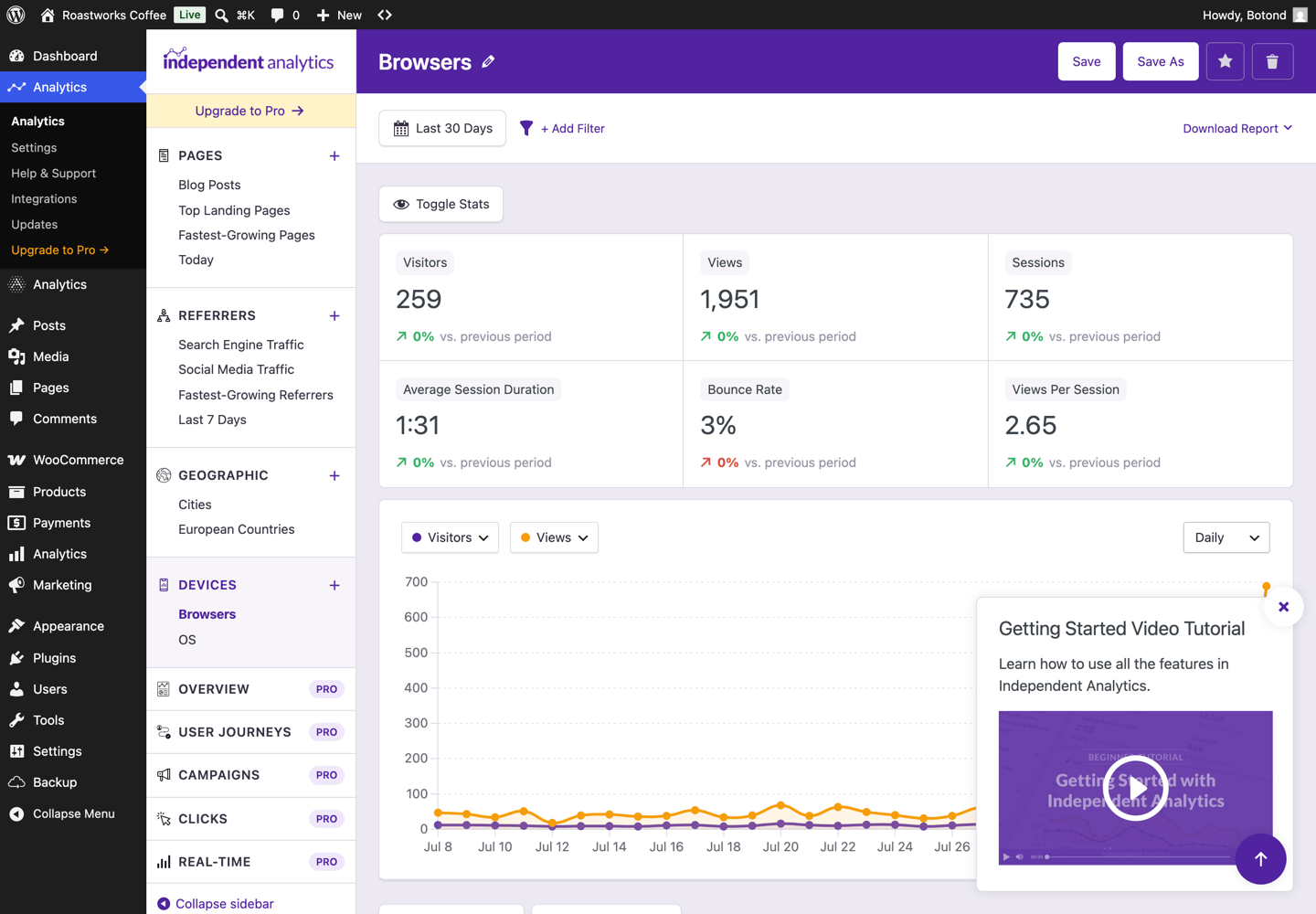Click the comments bubble icon in admin bar
Viewport: 1316px width, 914px height.
click(x=278, y=16)
